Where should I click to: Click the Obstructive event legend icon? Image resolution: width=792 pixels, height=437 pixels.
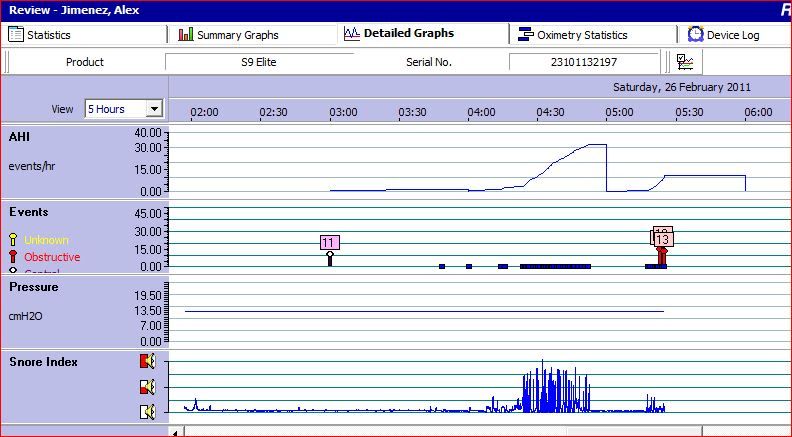tap(13, 257)
